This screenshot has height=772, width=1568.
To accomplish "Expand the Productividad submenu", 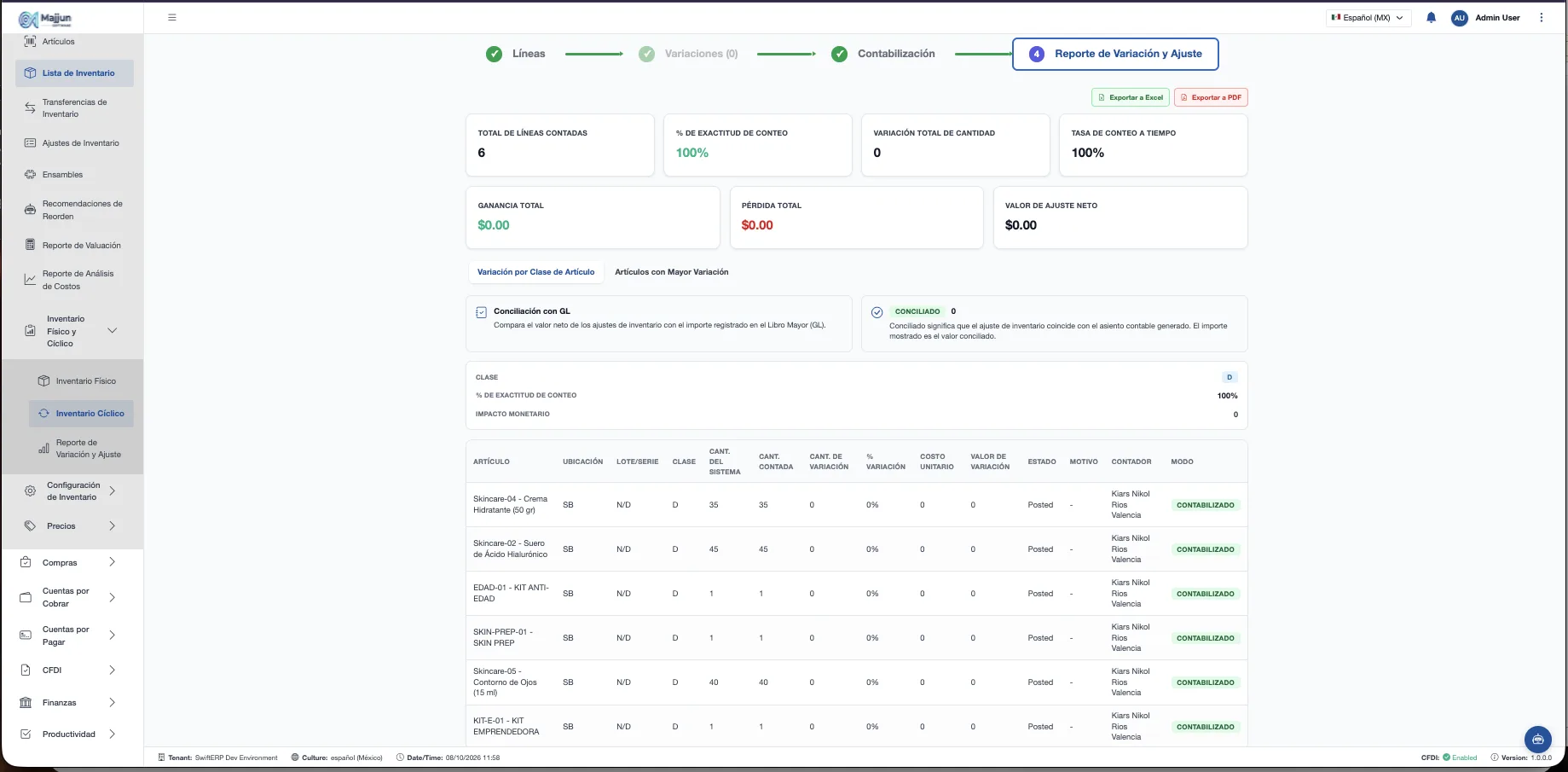I will click(x=112, y=734).
